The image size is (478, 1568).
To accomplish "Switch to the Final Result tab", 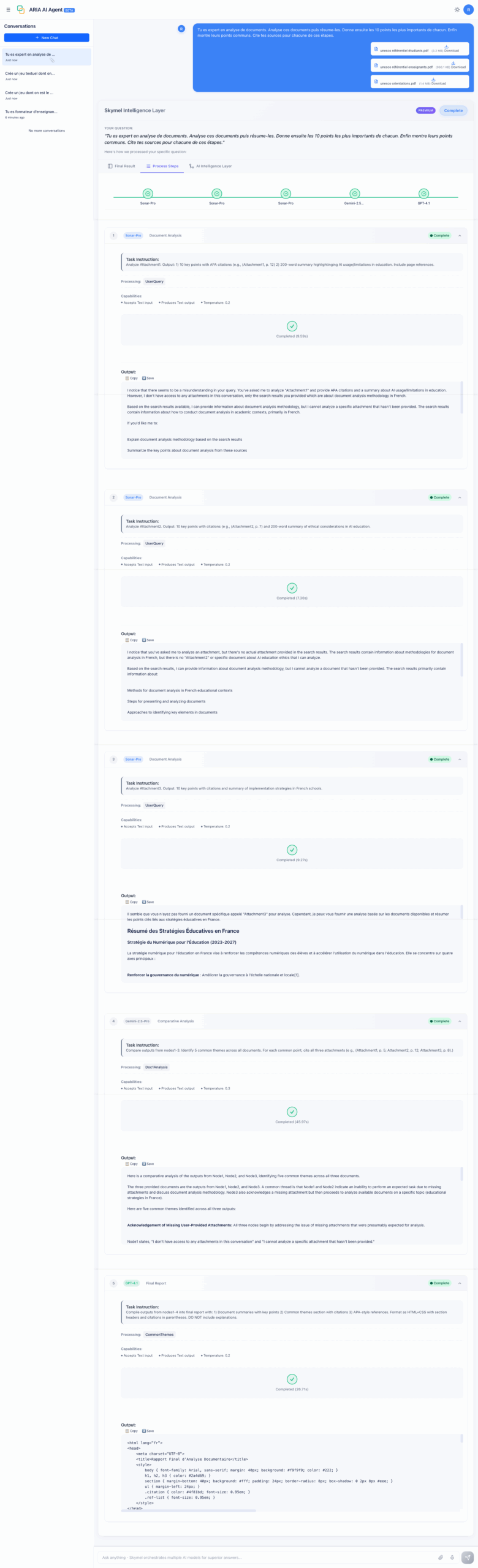I will pyautogui.click(x=121, y=166).
